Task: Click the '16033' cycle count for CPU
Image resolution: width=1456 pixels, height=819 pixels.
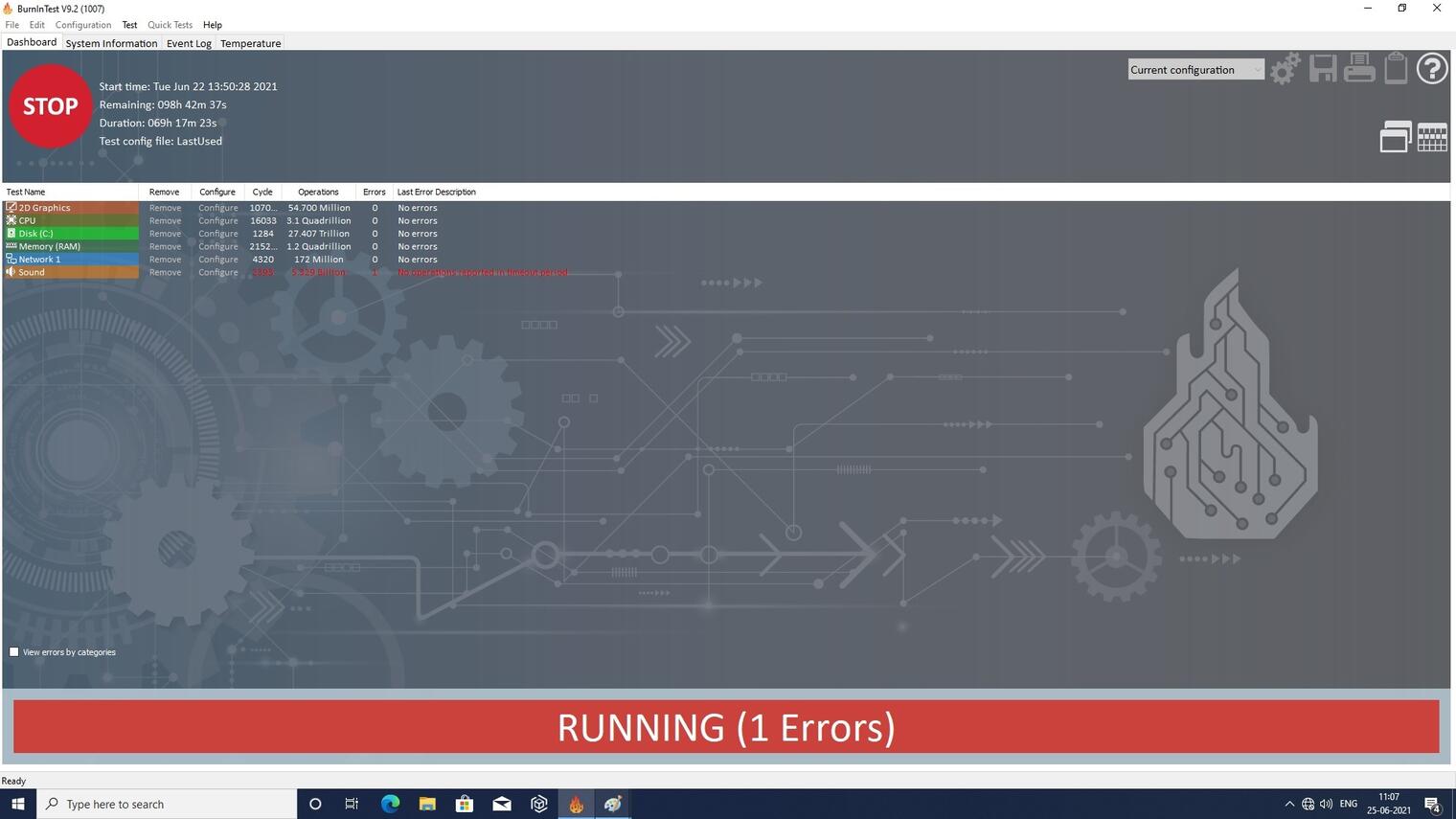Action: pyautogui.click(x=263, y=220)
